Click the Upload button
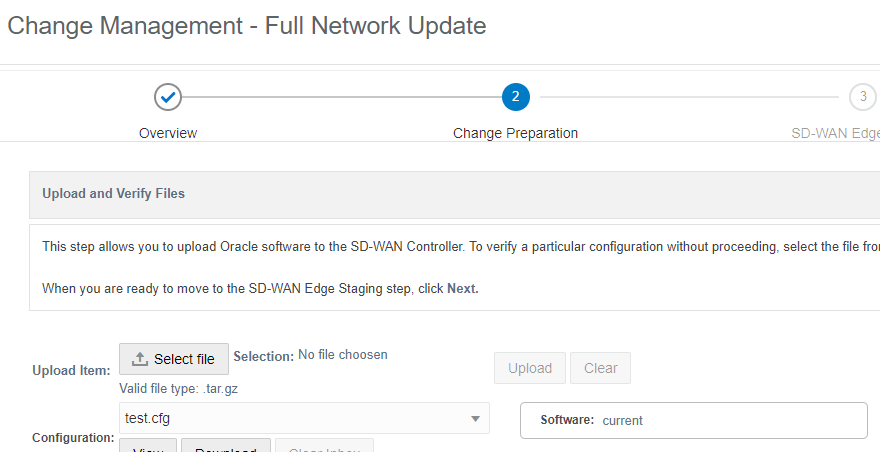The height and width of the screenshot is (452, 880). (530, 368)
